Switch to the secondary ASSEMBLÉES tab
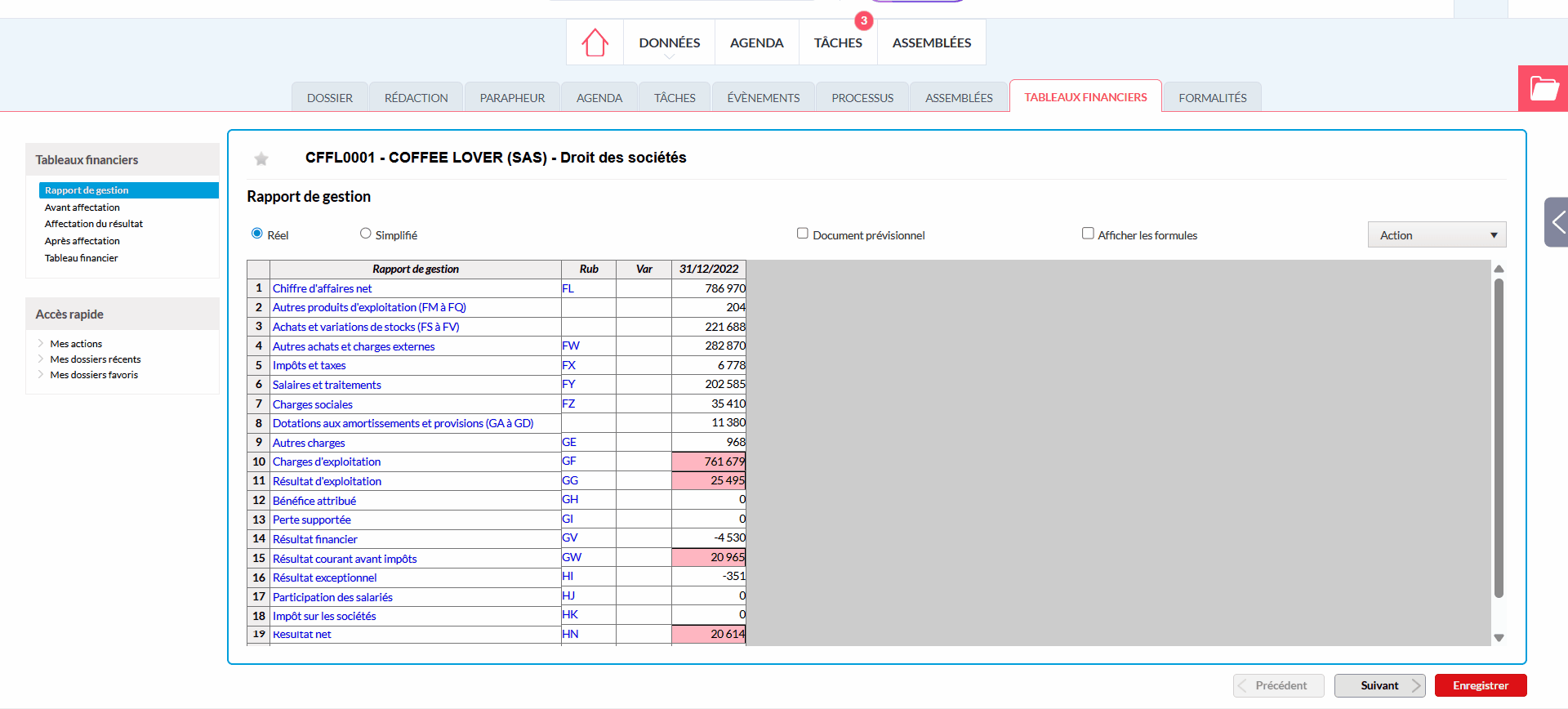 [x=959, y=97]
